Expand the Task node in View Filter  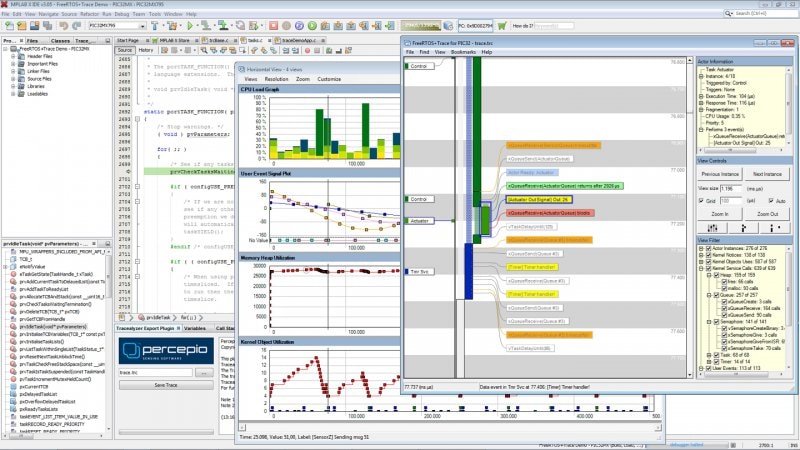[709, 355]
